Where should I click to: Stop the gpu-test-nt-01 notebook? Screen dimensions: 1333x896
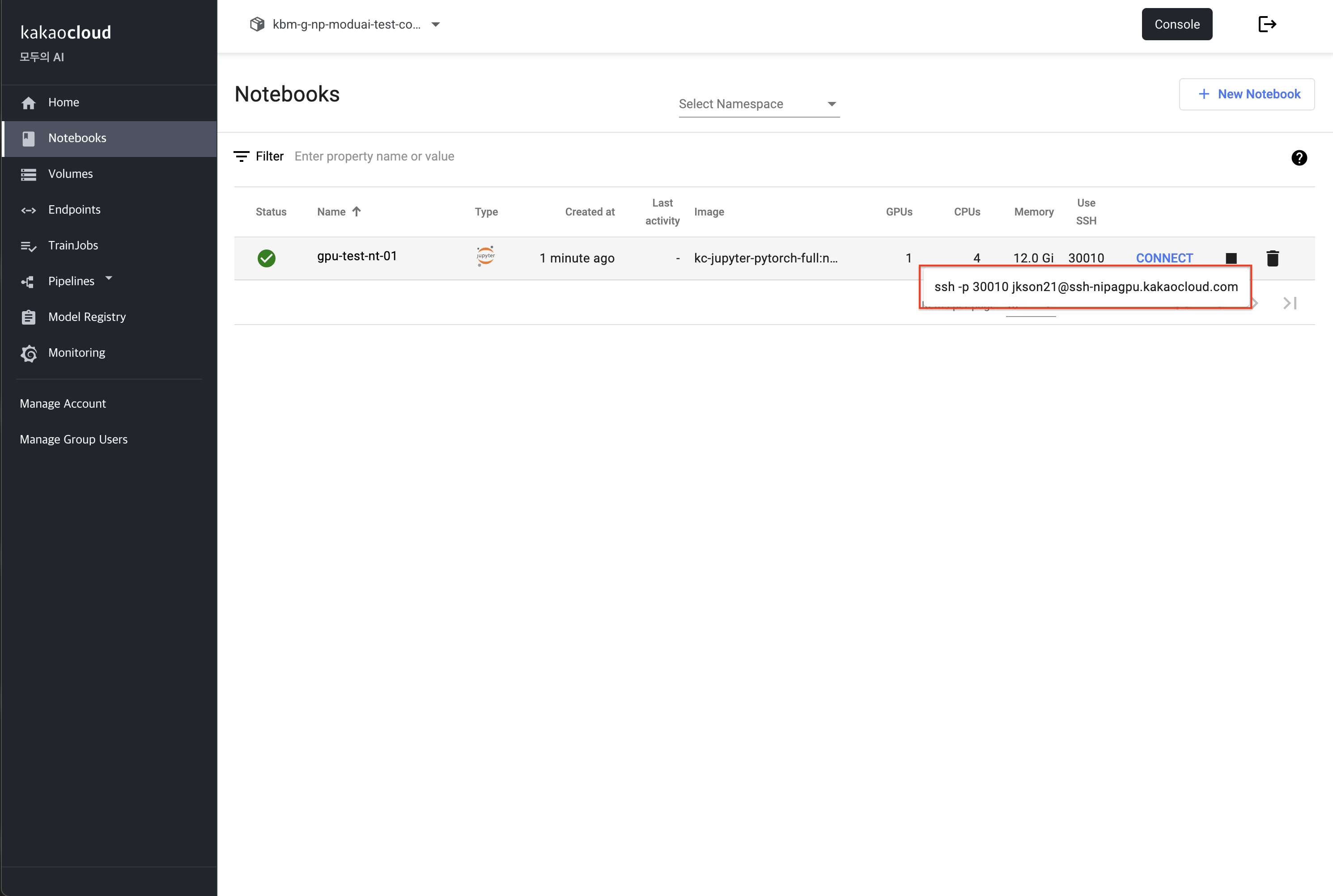pos(1231,259)
